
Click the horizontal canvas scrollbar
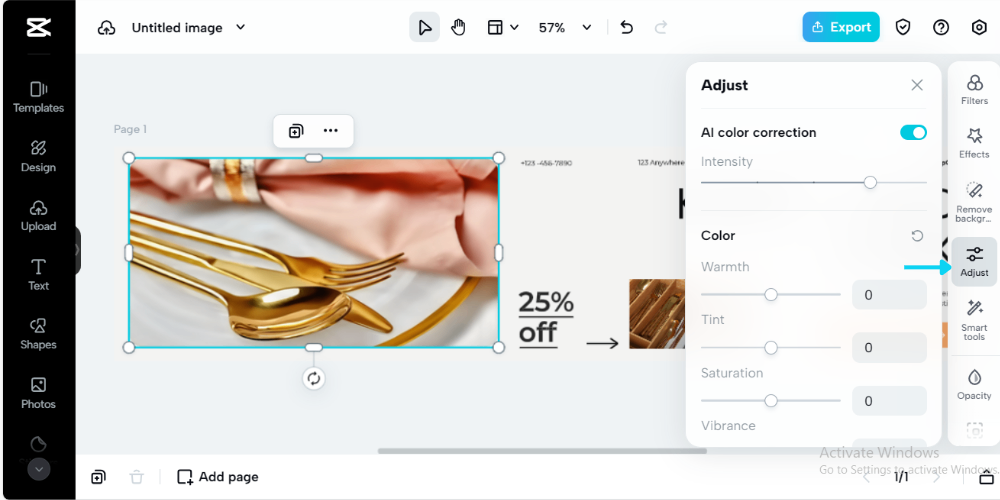pos(542,451)
